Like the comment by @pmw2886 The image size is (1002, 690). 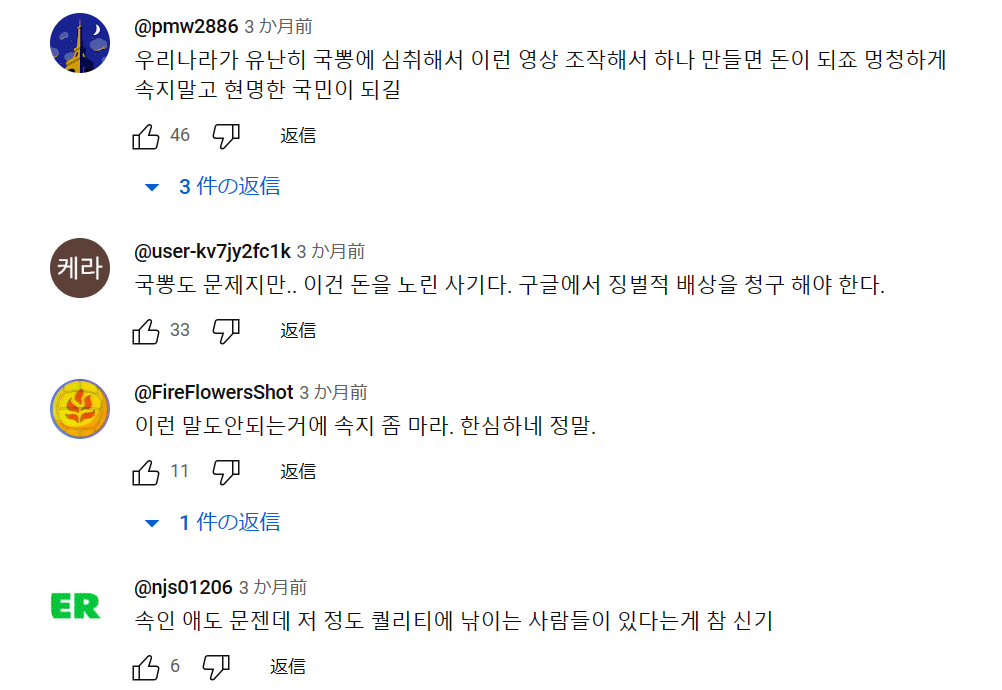pos(146,136)
